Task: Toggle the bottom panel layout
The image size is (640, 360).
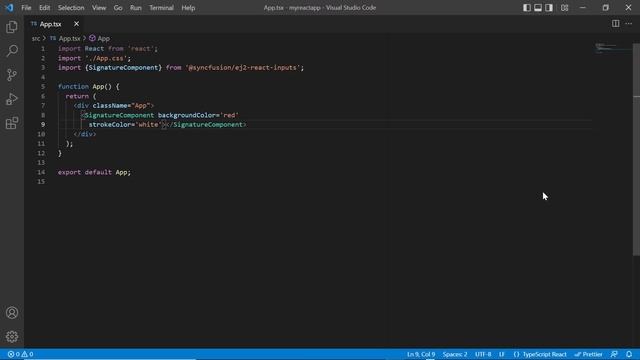Action: tap(538, 8)
